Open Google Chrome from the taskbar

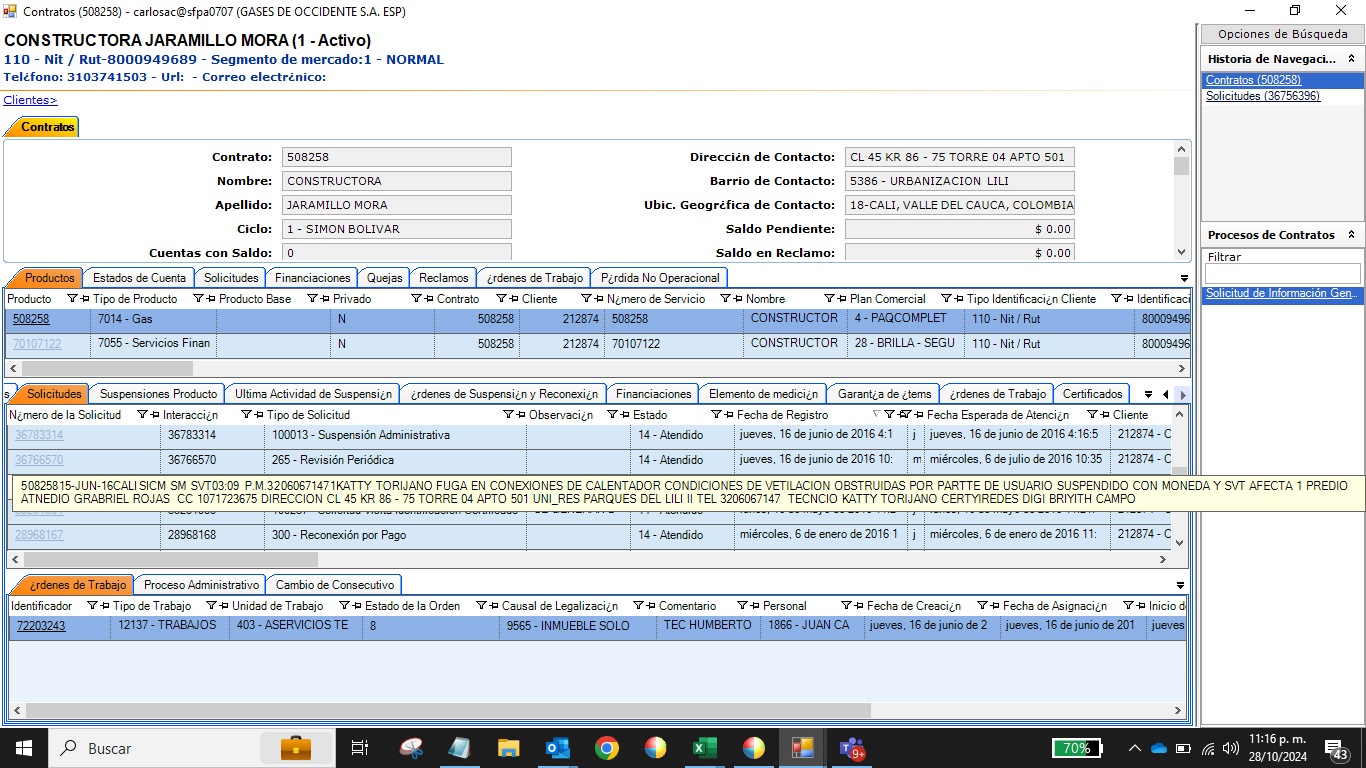coord(606,748)
